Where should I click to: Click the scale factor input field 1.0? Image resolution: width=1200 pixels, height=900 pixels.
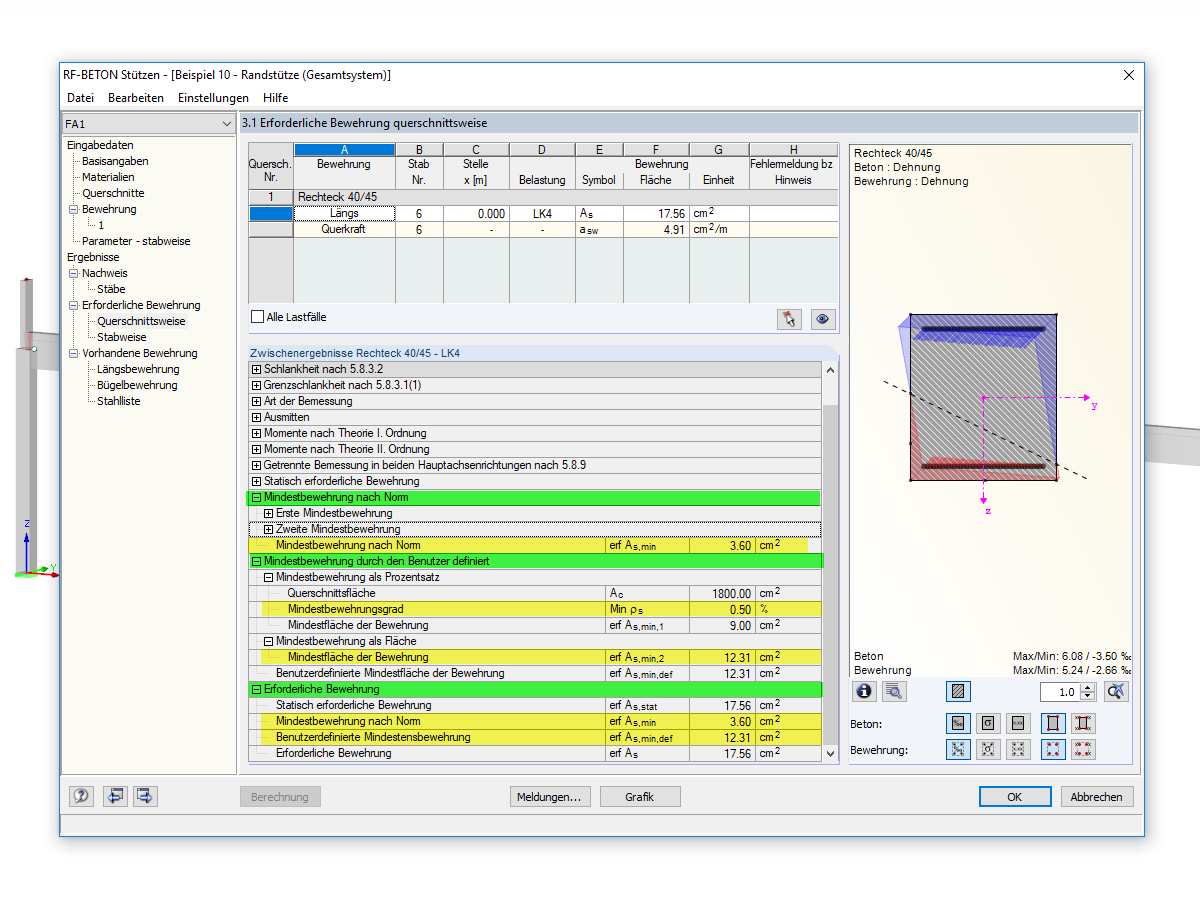pos(1060,692)
